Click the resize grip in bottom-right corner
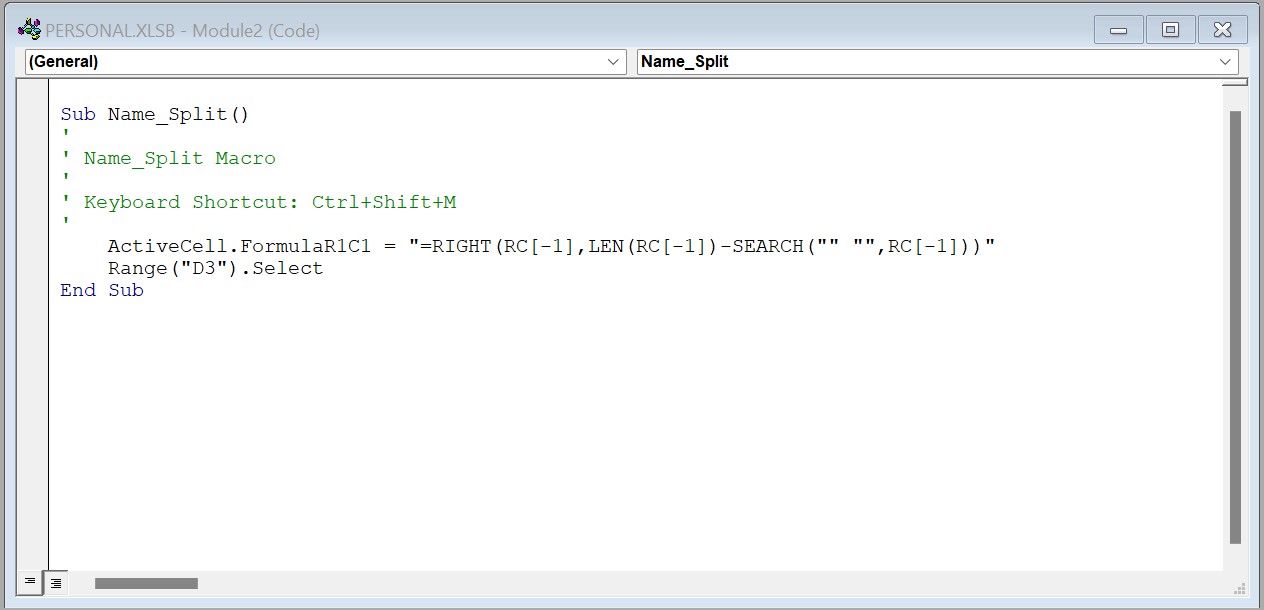Screen dimensions: 1264x610 point(1239,587)
